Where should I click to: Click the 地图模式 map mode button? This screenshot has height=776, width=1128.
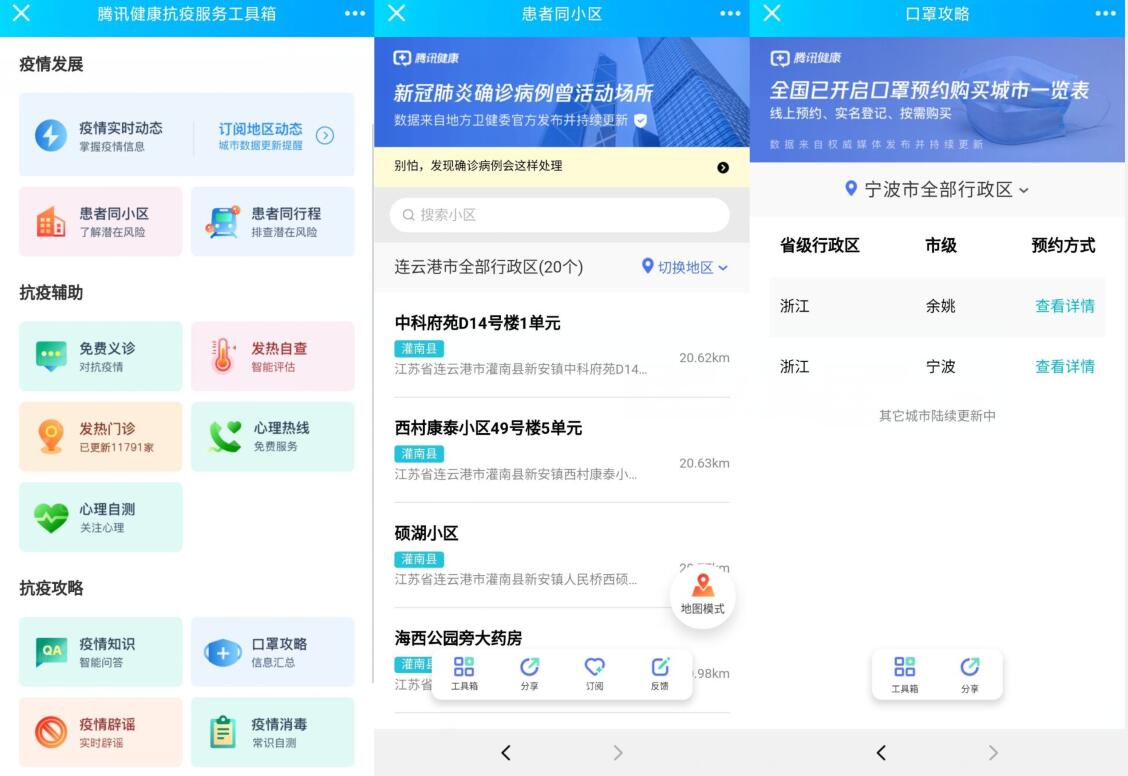click(703, 595)
